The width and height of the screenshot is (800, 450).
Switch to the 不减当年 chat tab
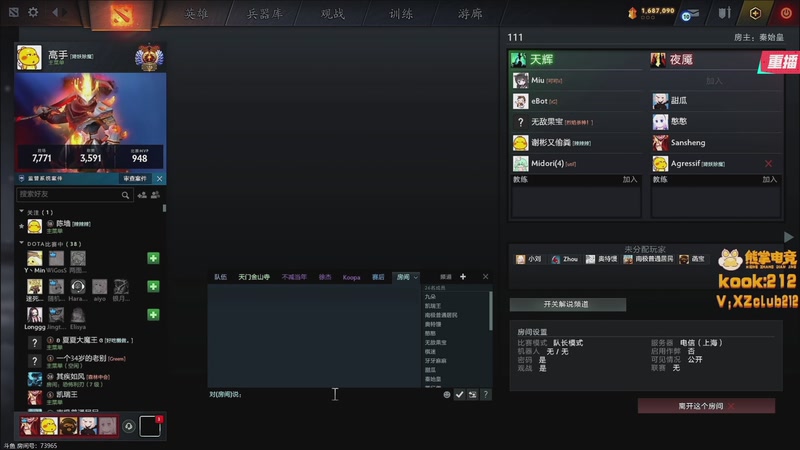[x=294, y=277]
